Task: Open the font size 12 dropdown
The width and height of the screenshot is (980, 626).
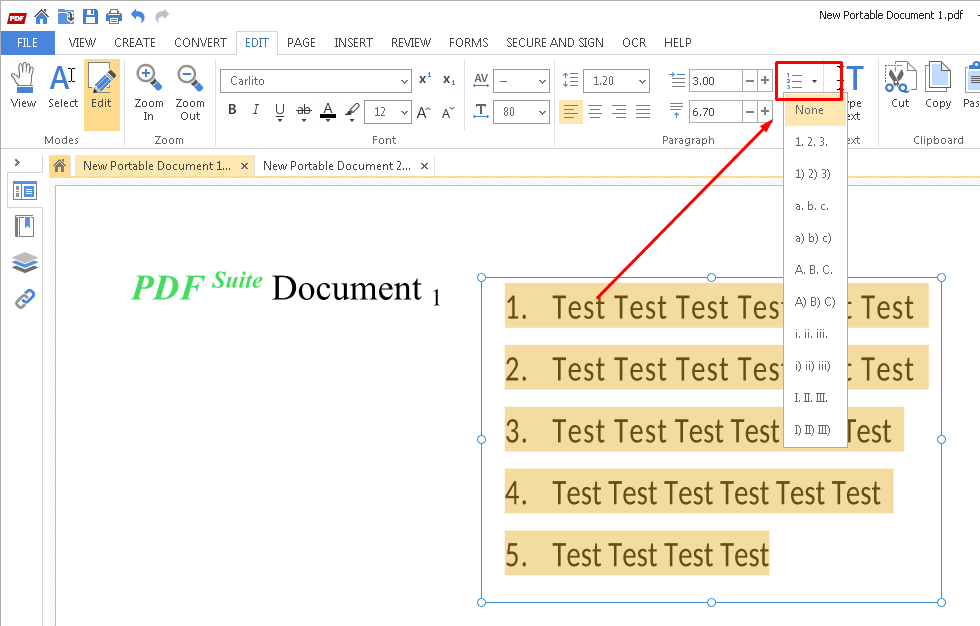Action: coord(404,112)
